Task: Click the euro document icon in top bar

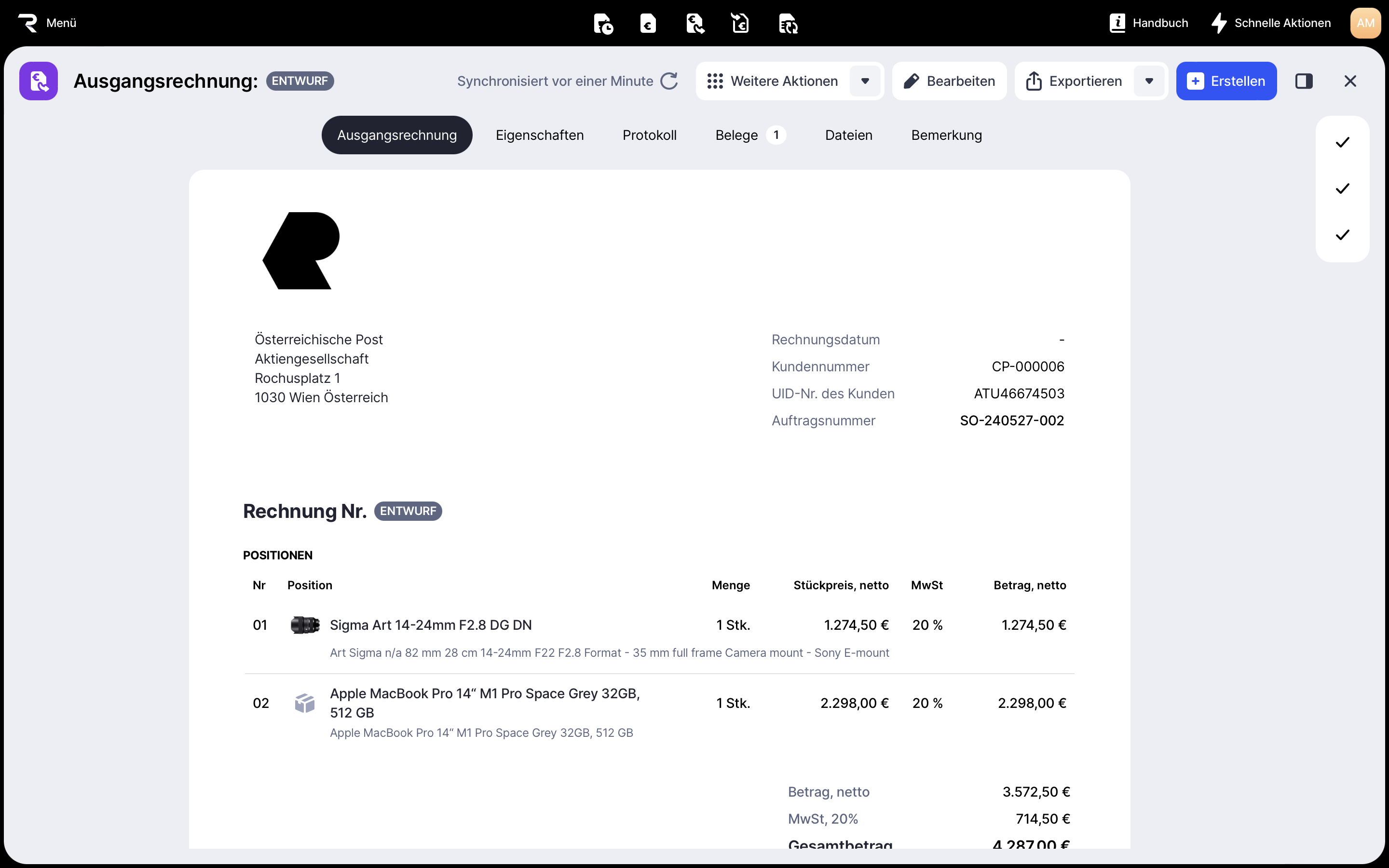Action: [x=648, y=24]
